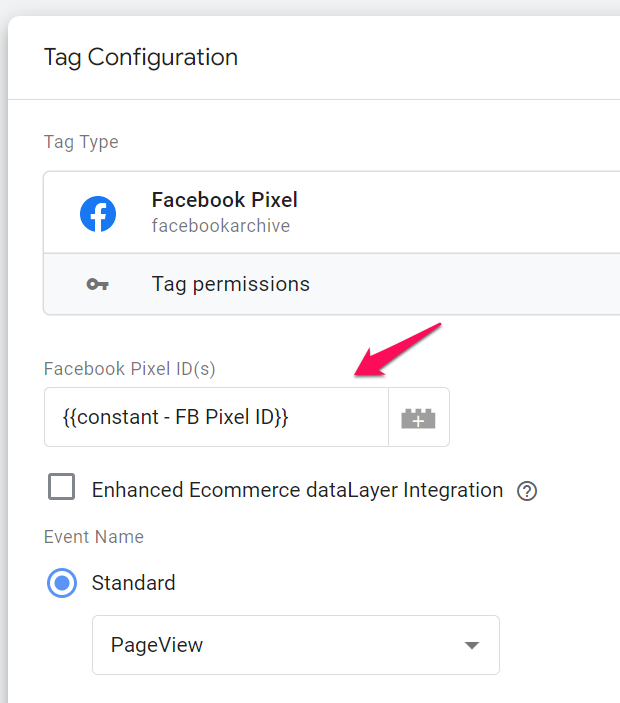This screenshot has width=620, height=703.
Task: Click the Tag Type label
Action: click(81, 142)
